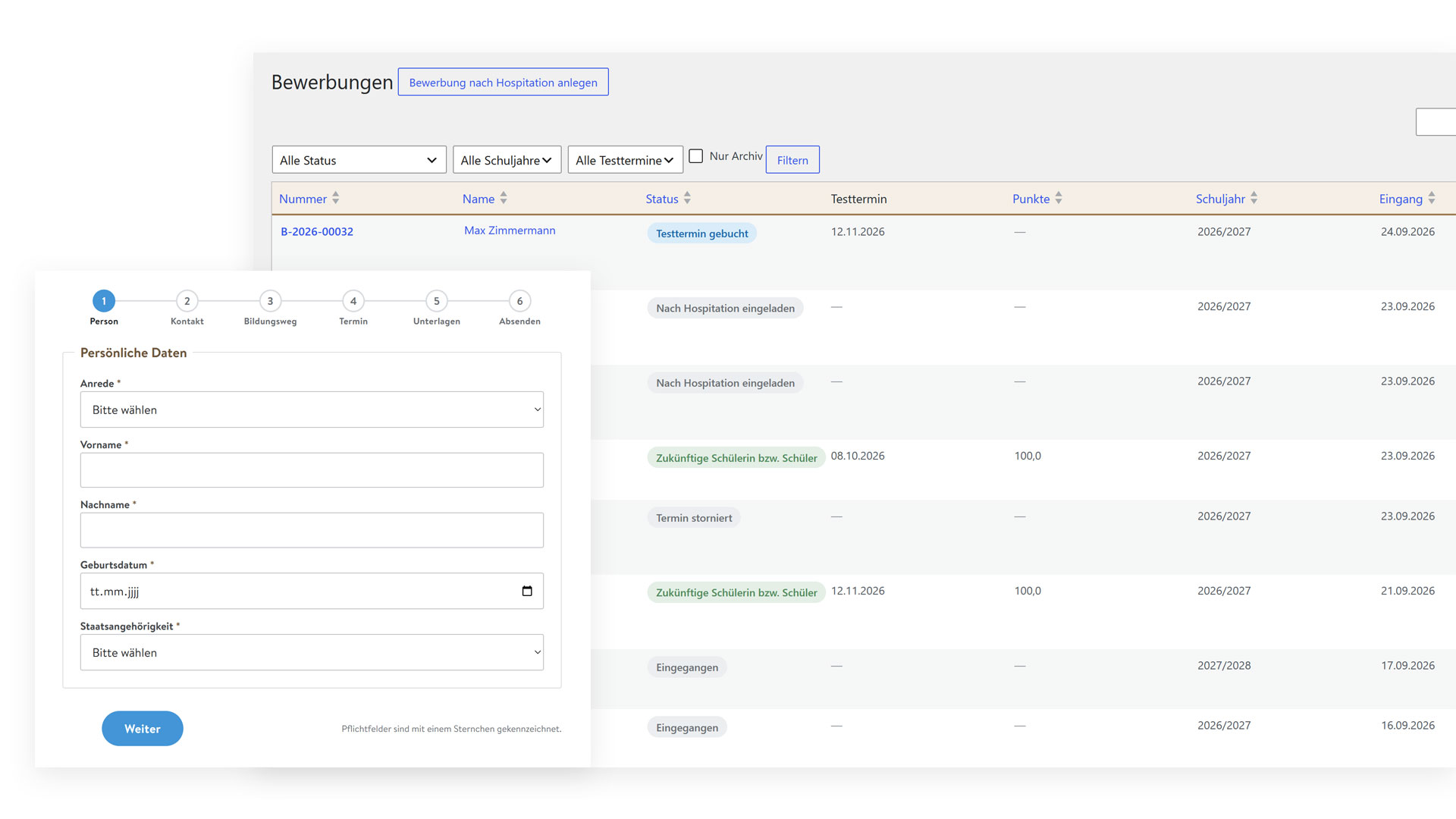Click Eingang date 21.09.2026
The width and height of the screenshot is (1456, 819).
(x=1407, y=591)
